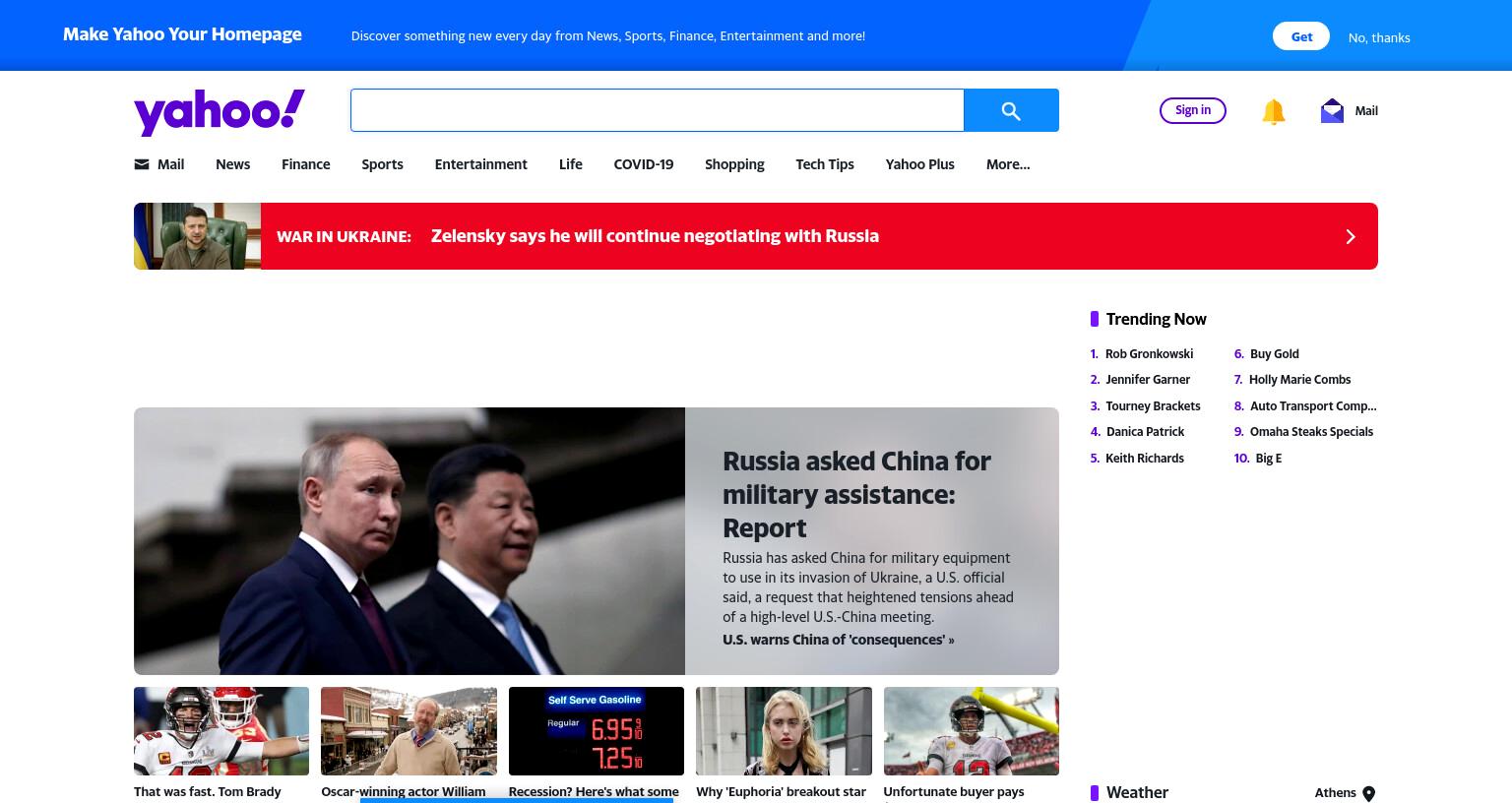
Task: Go to the Sports section
Action: coord(382,164)
